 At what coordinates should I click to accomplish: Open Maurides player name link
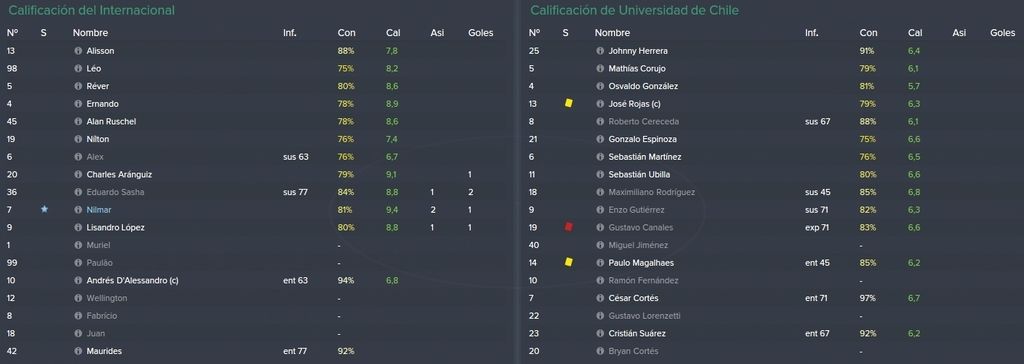coord(104,351)
